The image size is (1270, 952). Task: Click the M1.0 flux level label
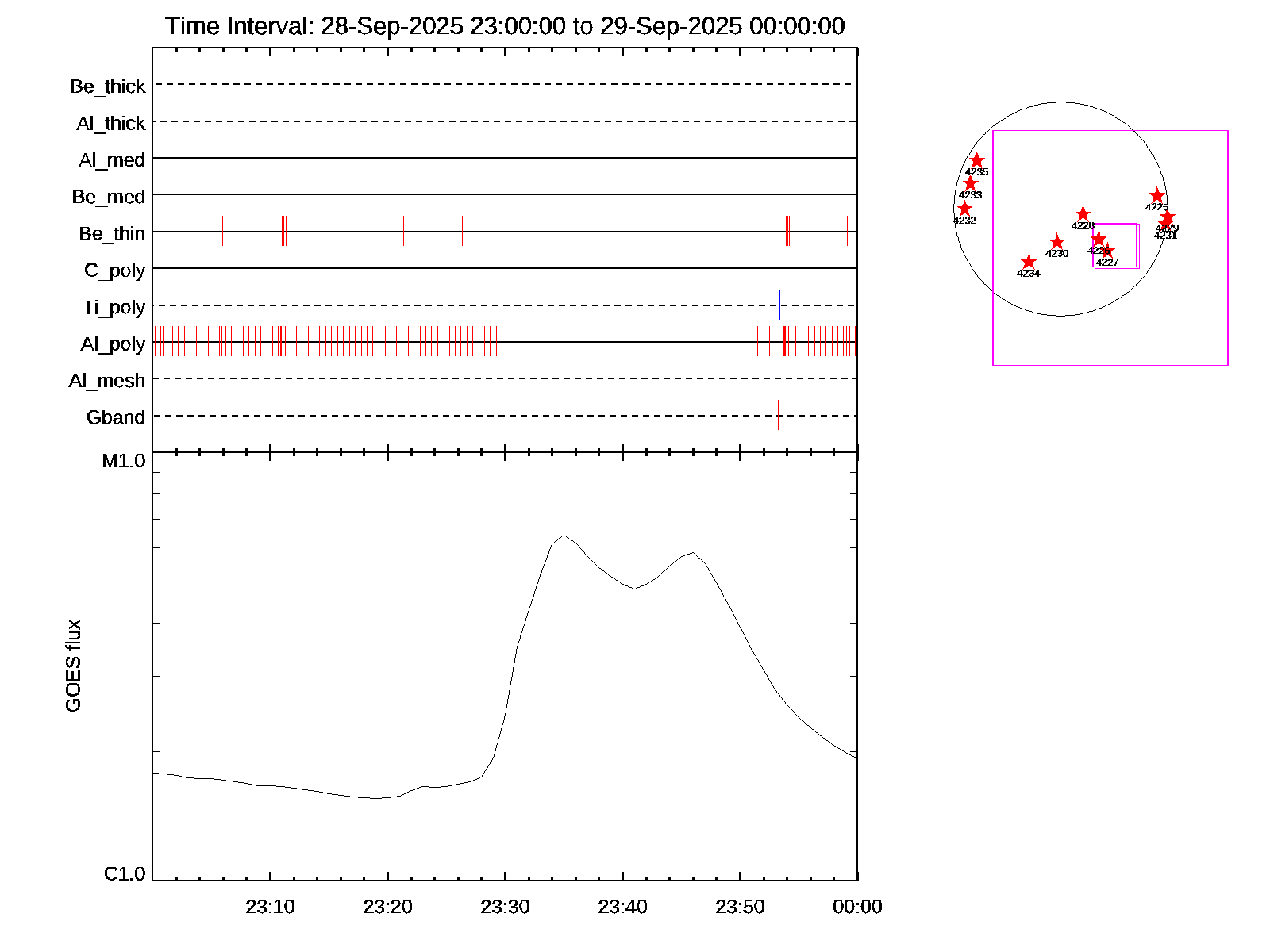point(124,461)
